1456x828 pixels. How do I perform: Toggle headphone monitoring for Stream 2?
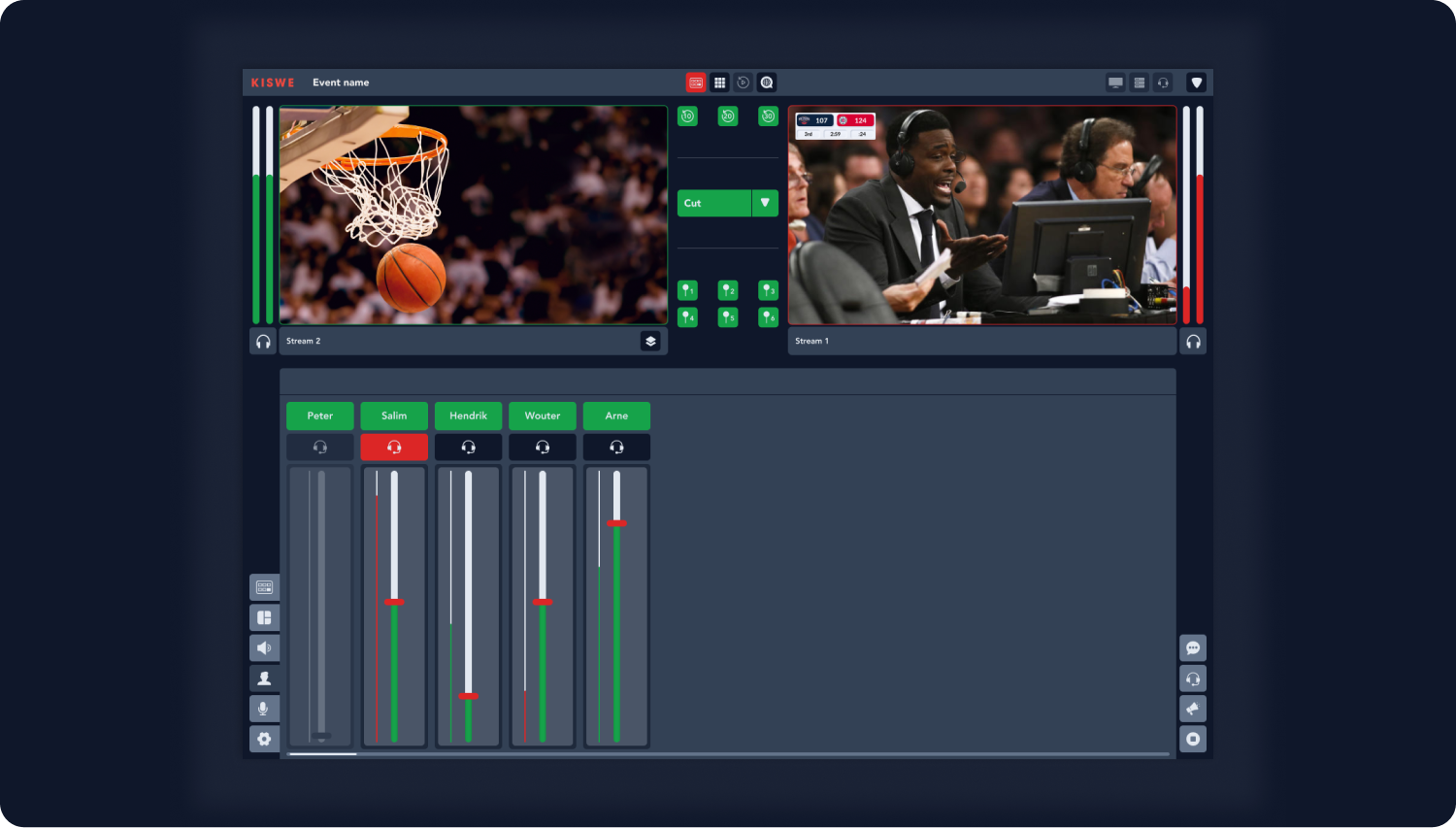pos(263,342)
